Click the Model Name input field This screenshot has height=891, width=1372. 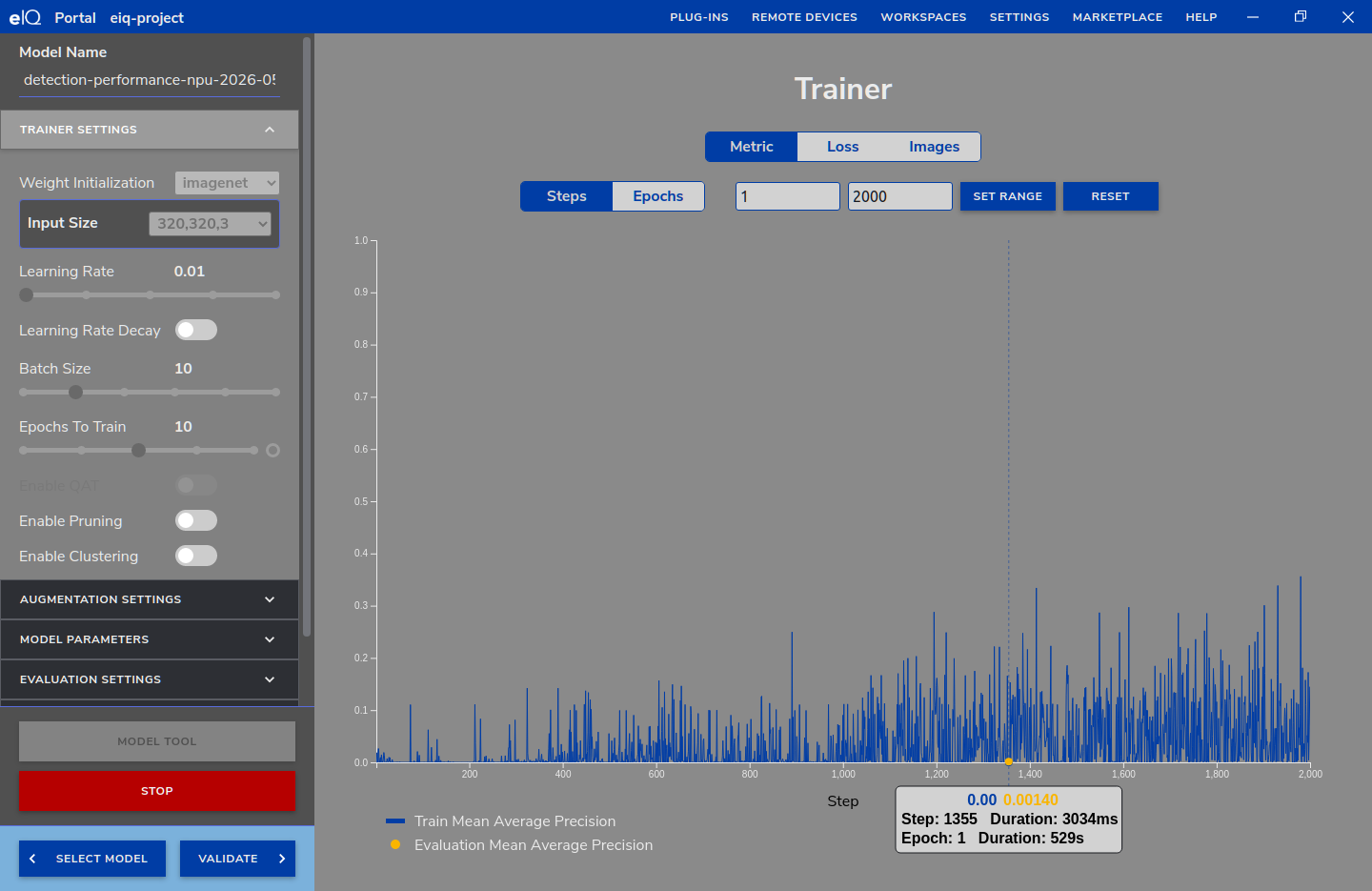point(150,80)
